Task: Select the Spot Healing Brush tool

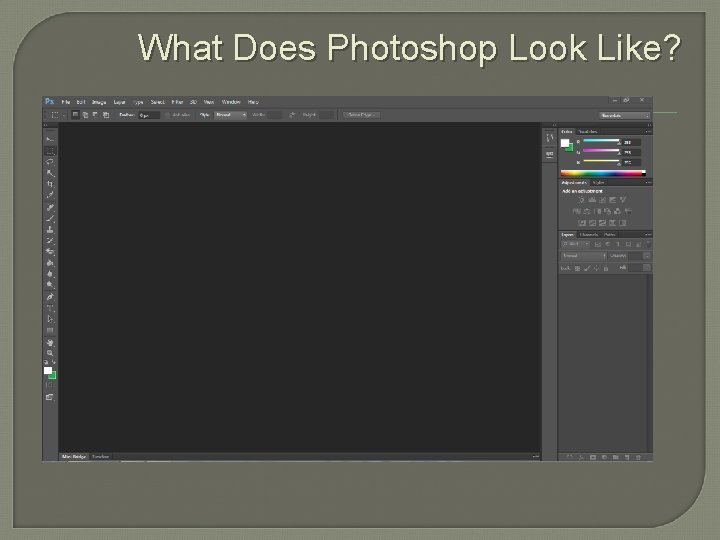Action: [50, 207]
